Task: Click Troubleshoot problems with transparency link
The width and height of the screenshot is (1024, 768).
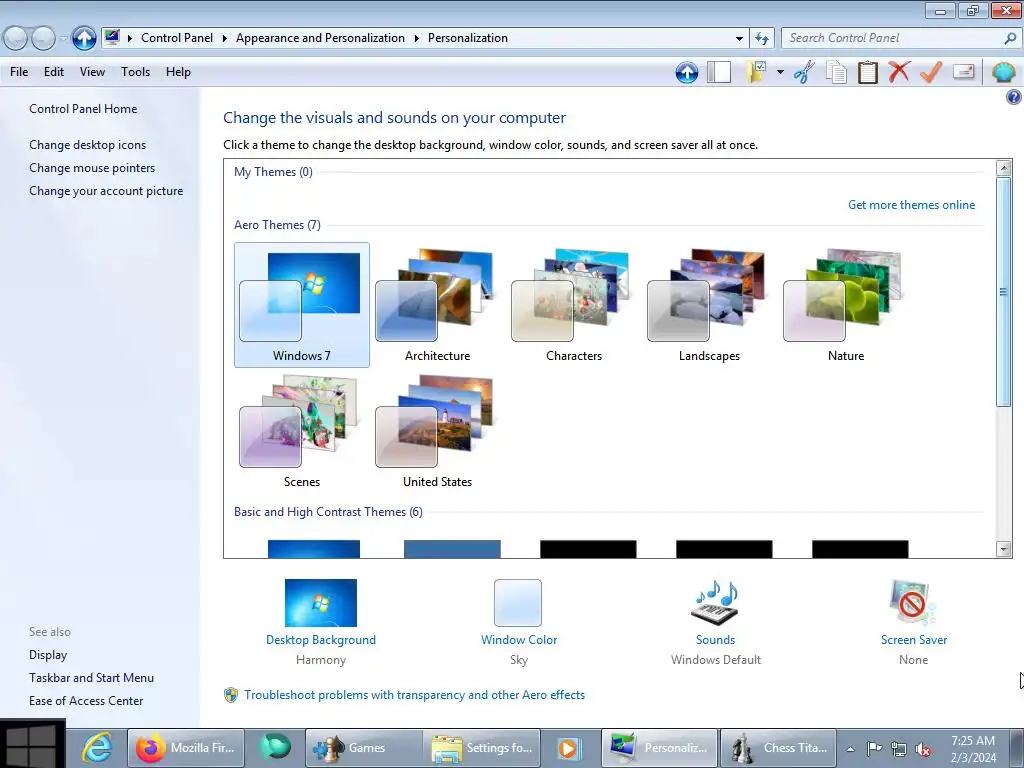Action: [x=414, y=695]
